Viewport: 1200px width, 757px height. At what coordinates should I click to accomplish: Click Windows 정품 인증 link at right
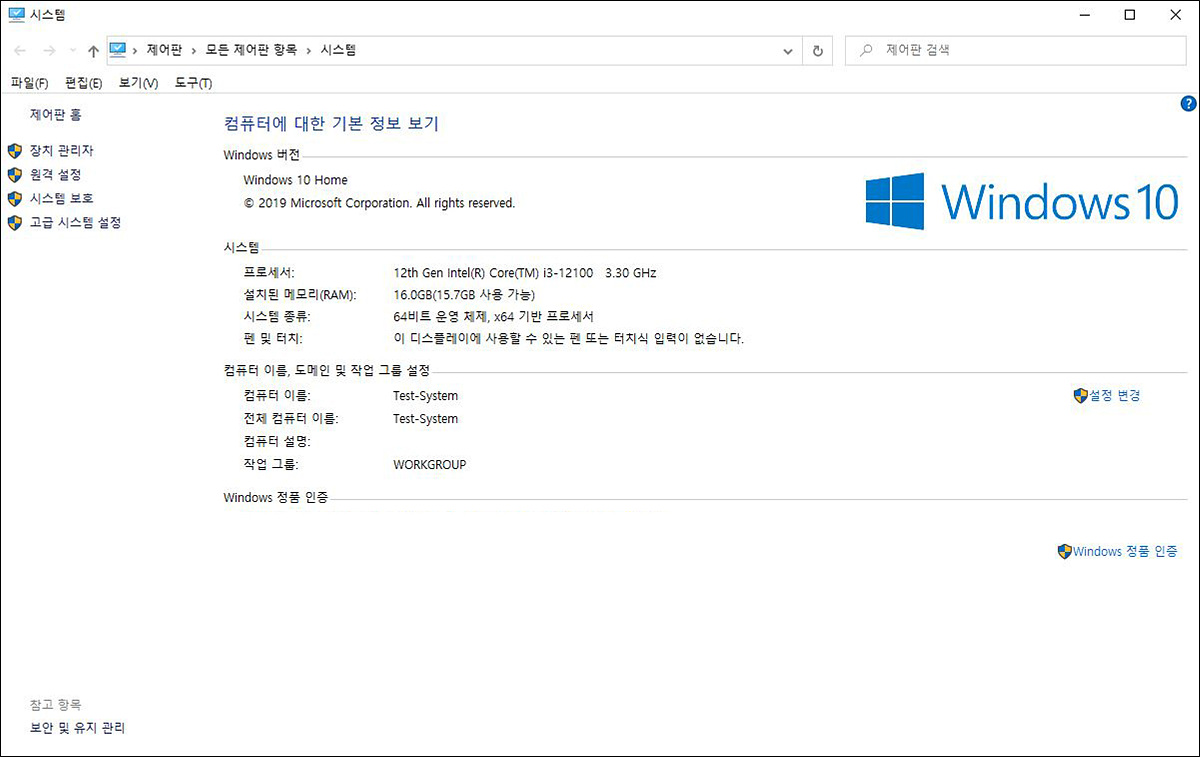click(1125, 552)
